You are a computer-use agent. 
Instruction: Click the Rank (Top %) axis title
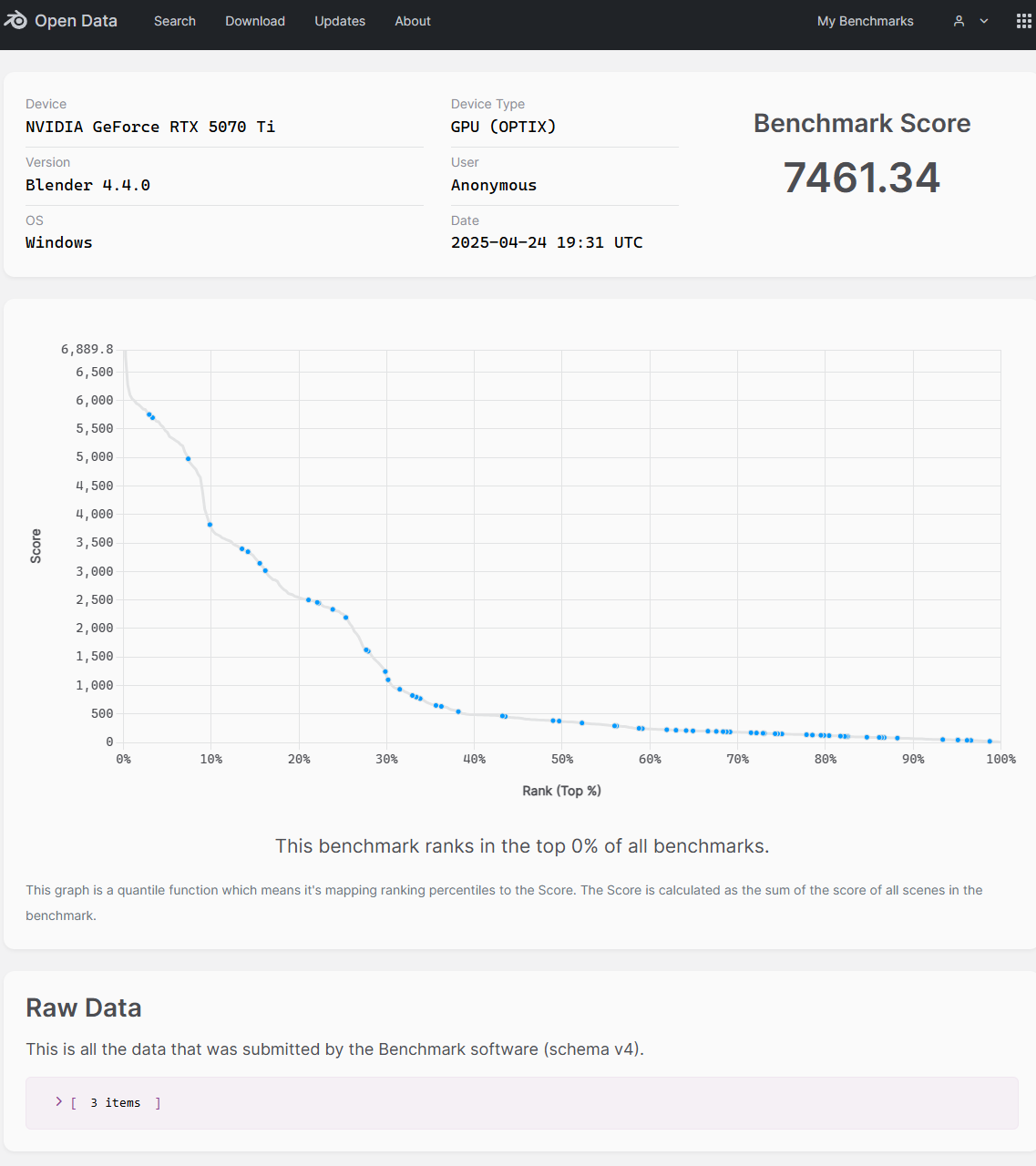point(561,791)
